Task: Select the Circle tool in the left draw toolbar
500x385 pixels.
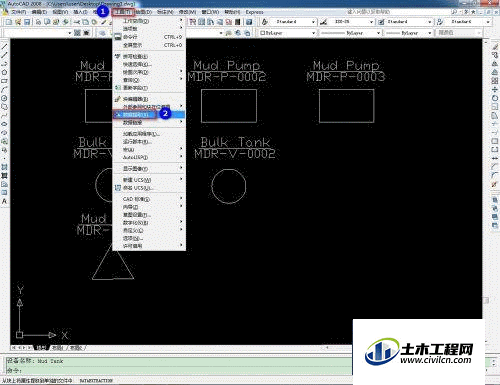Action: click(x=4, y=98)
